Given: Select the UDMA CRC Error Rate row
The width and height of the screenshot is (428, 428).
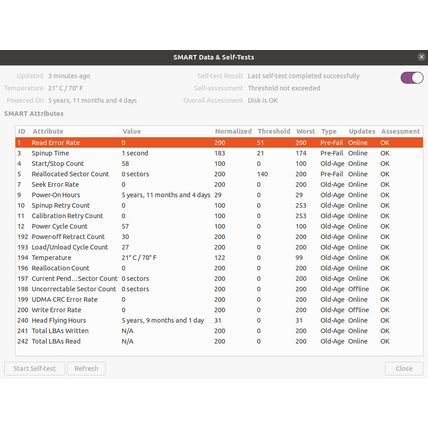Looking at the screenshot, I should pos(219,299).
